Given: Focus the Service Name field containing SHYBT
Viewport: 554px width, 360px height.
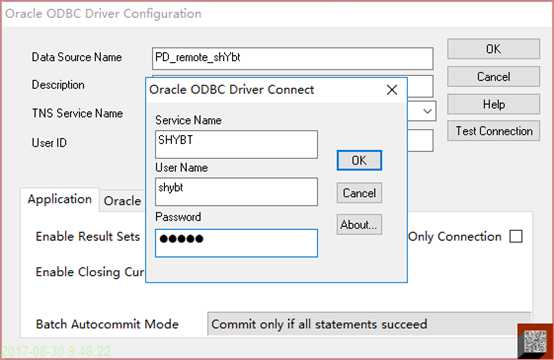Looking at the screenshot, I should click(236, 144).
